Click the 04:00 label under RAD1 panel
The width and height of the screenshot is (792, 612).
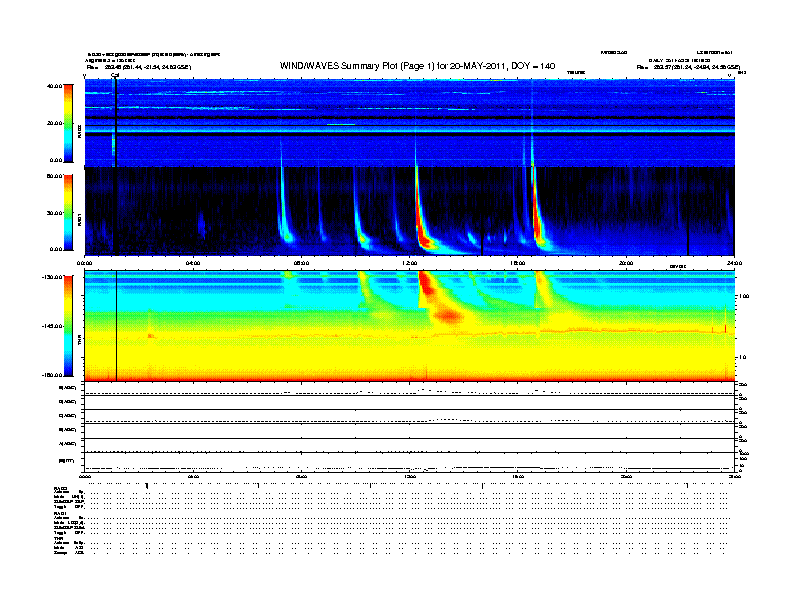(x=193, y=263)
